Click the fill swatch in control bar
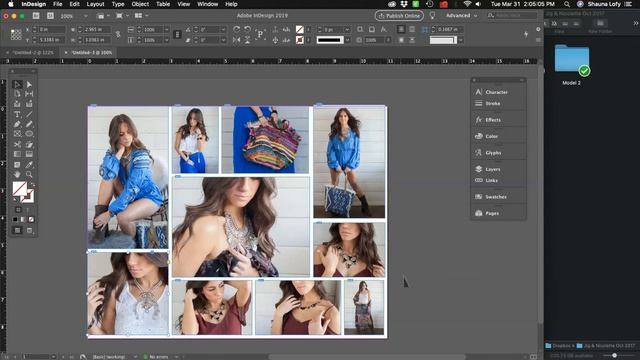 click(x=300, y=29)
